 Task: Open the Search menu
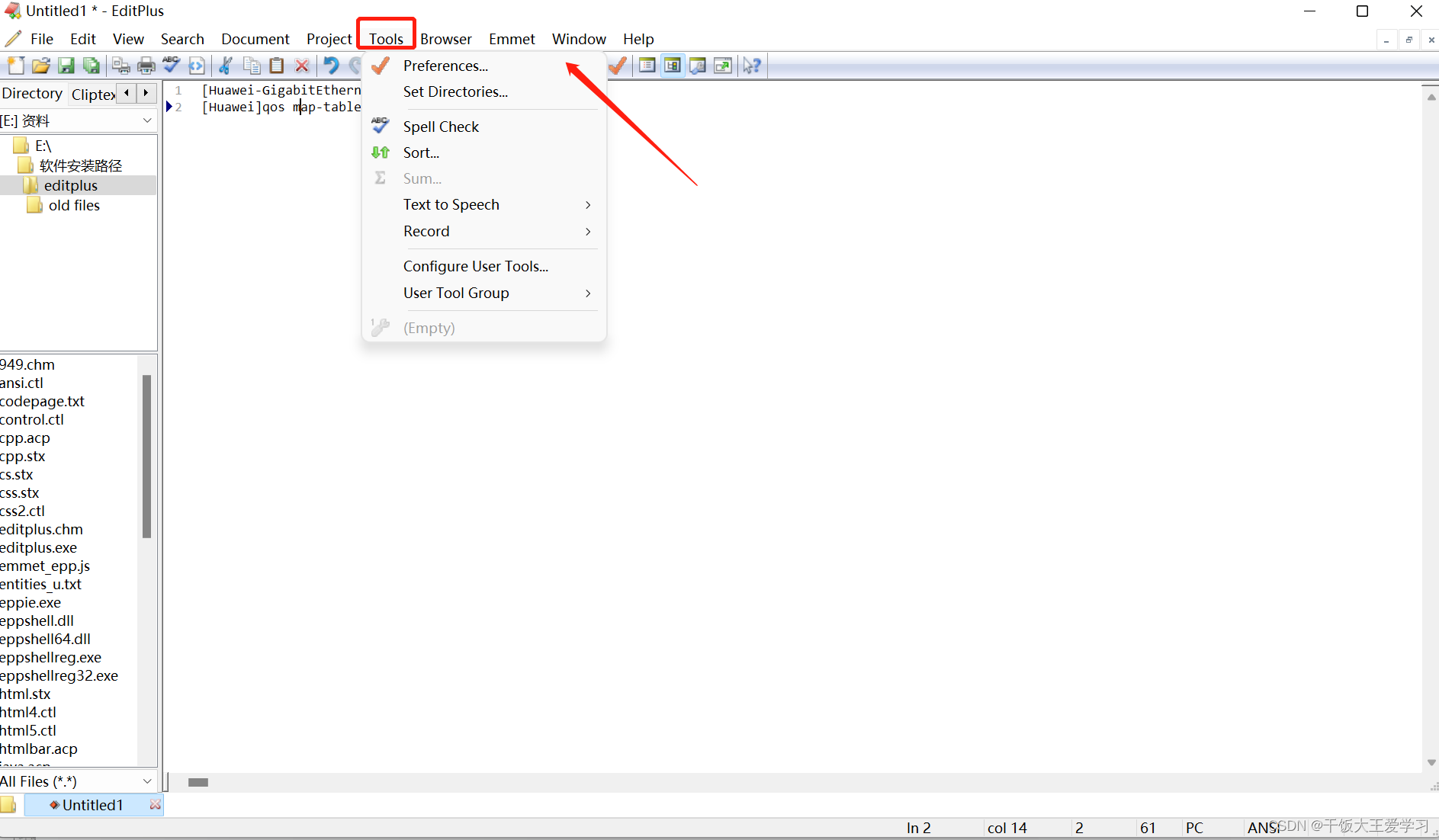(x=182, y=39)
